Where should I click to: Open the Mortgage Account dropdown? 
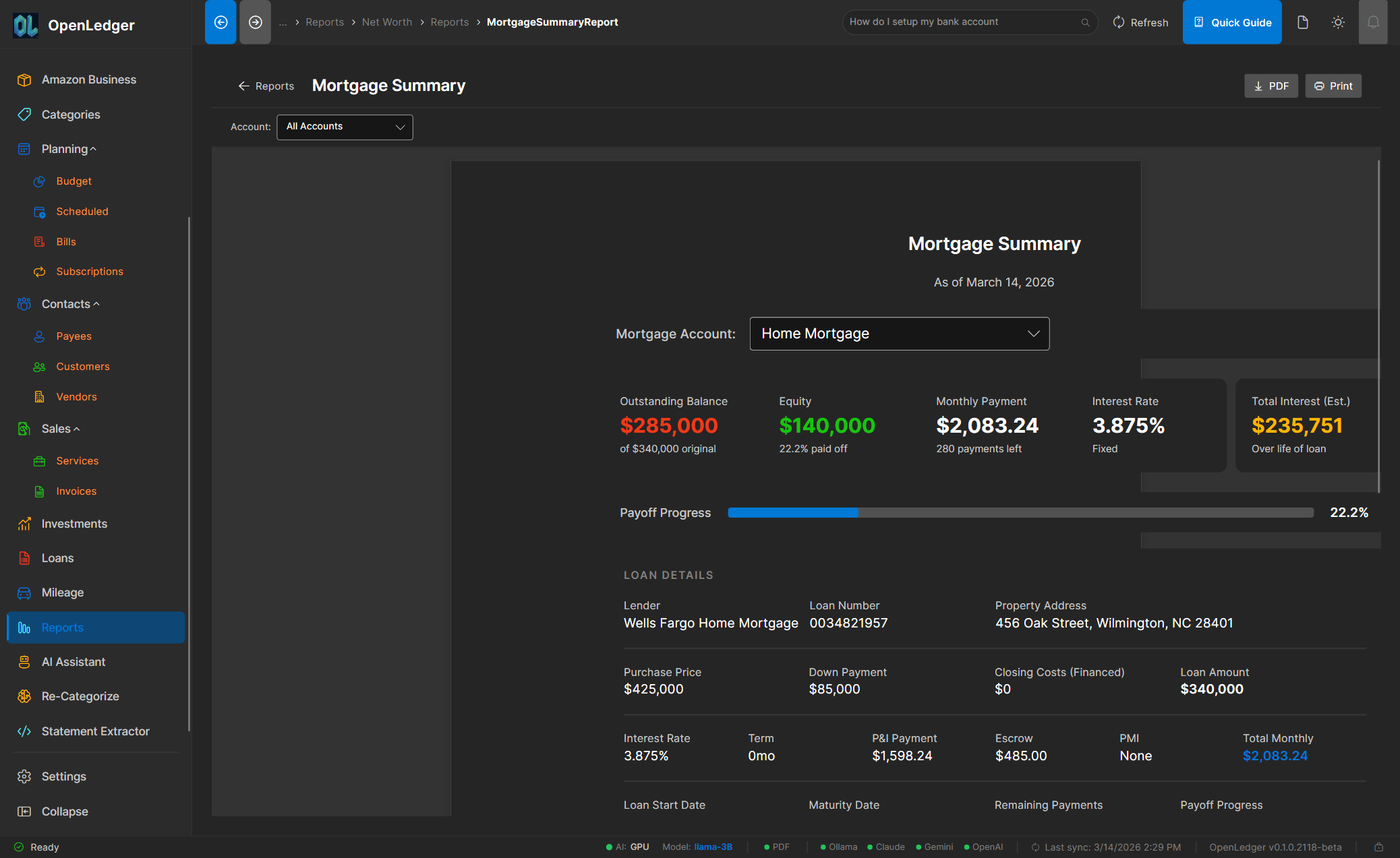click(x=899, y=333)
